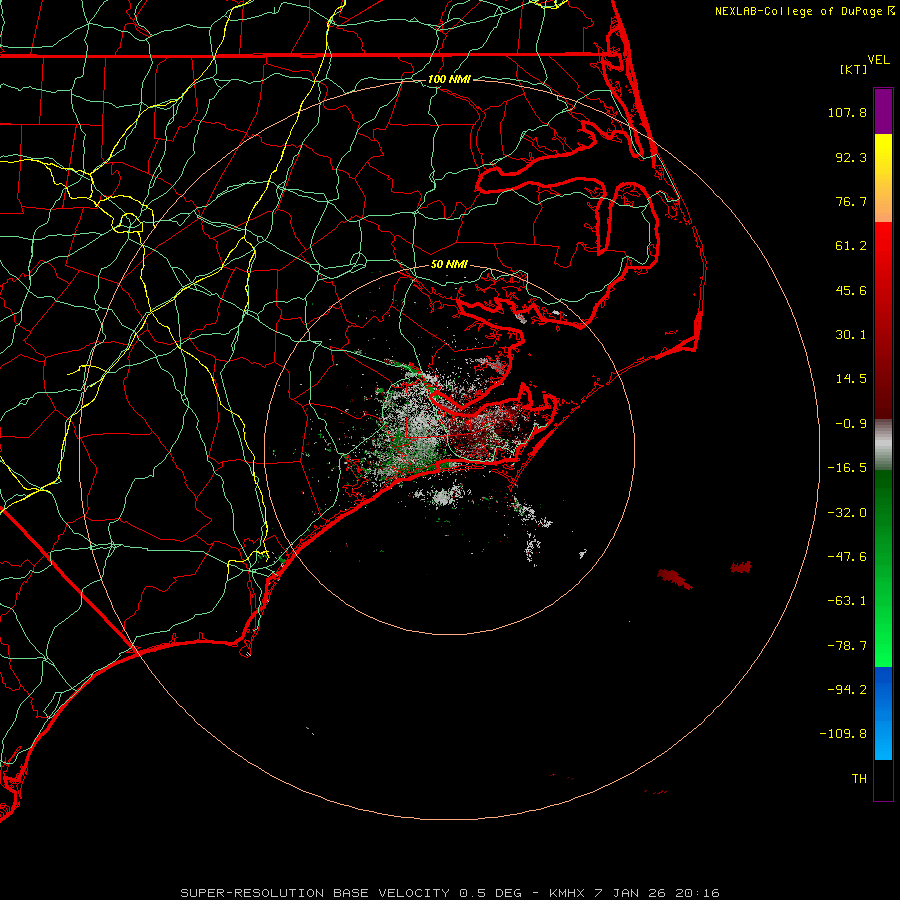The width and height of the screenshot is (900, 900).
Task: Click the 45.6 velocity scale value
Action: coord(851,290)
